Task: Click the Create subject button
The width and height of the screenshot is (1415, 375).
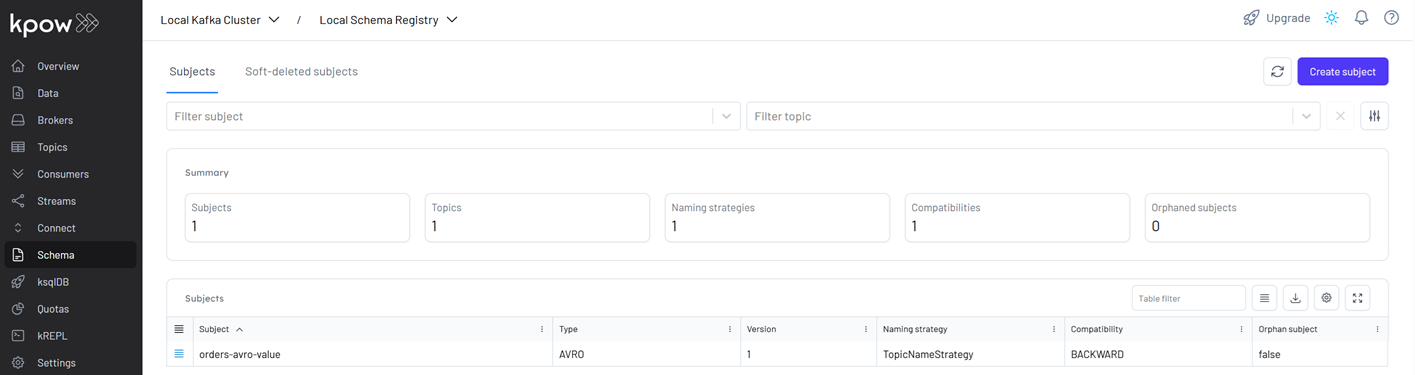Action: tap(1343, 71)
